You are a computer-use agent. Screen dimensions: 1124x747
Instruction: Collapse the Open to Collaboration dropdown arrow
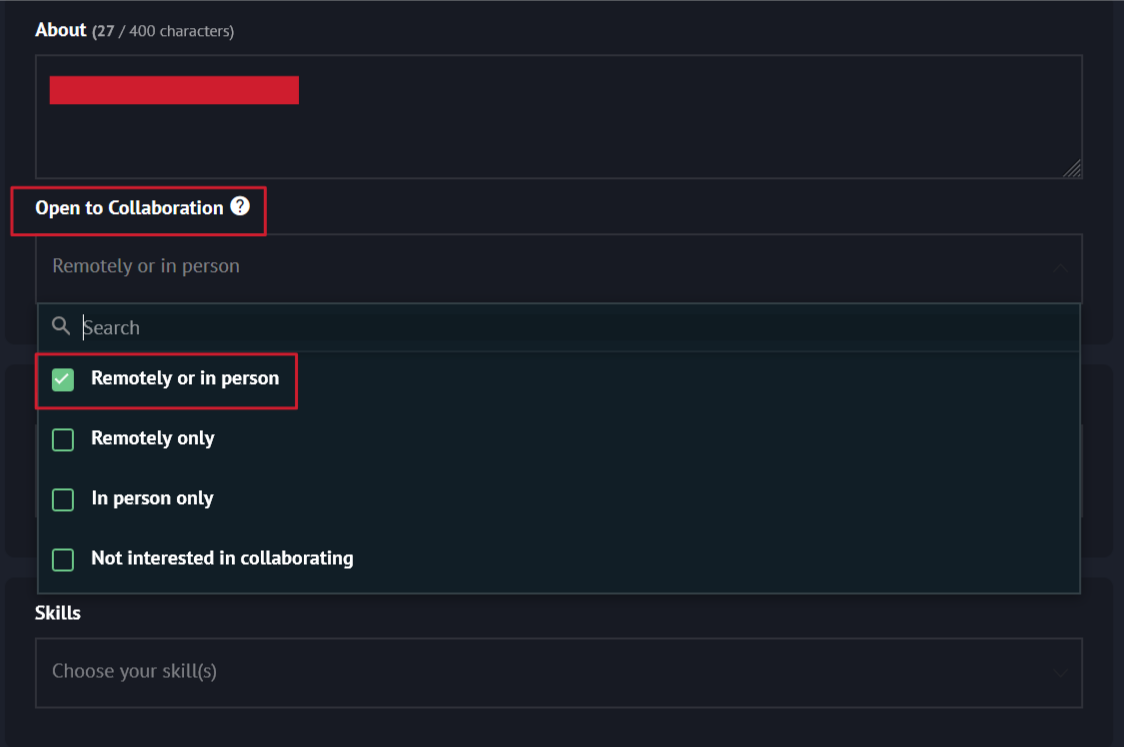(x=1060, y=268)
